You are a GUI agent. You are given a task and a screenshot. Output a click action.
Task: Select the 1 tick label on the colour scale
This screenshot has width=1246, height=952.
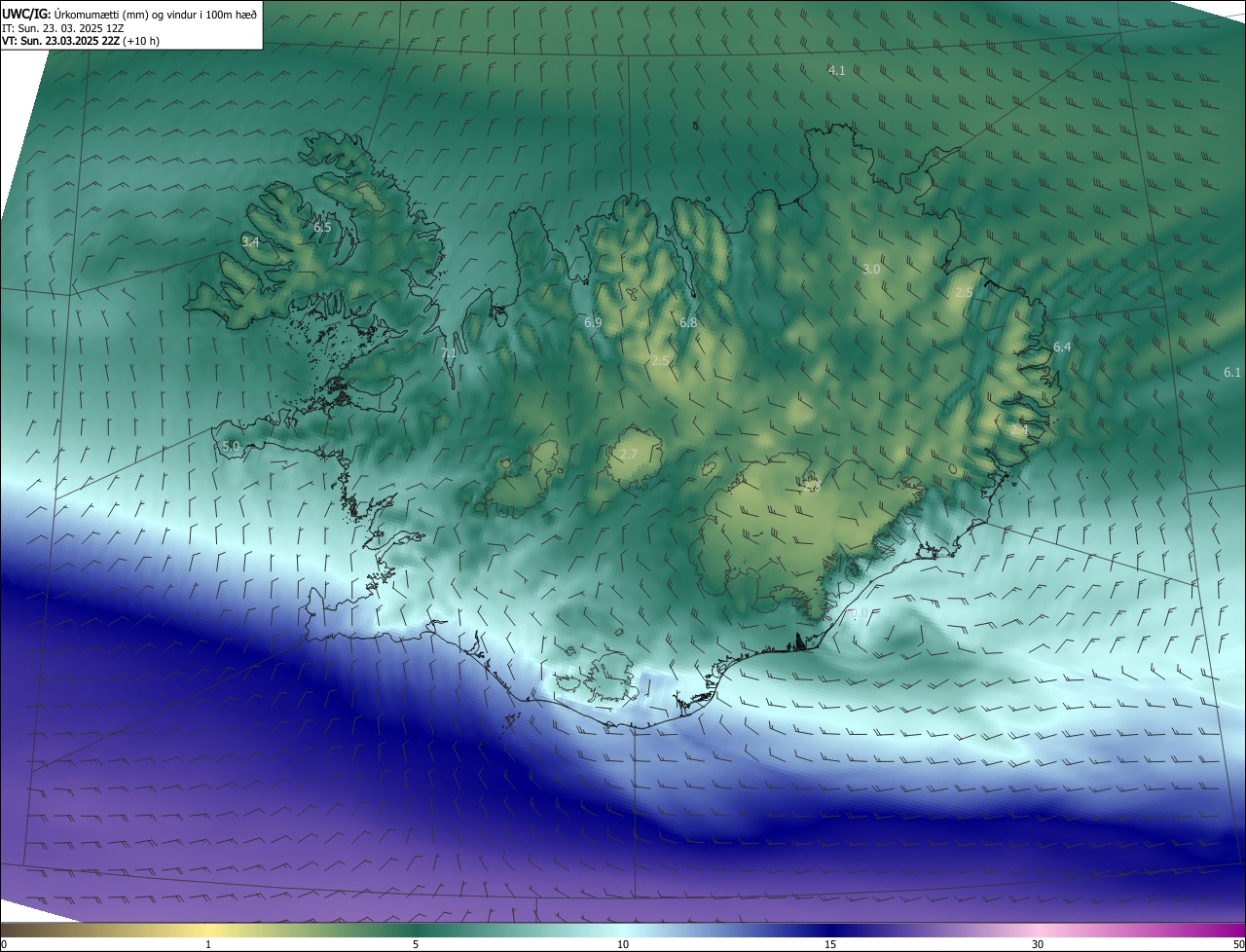tap(208, 944)
